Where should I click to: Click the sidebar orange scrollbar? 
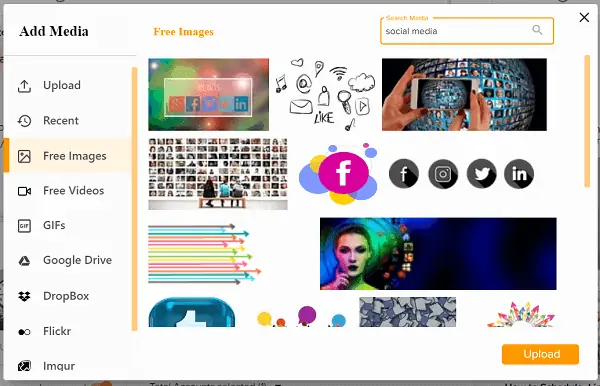(x=134, y=199)
